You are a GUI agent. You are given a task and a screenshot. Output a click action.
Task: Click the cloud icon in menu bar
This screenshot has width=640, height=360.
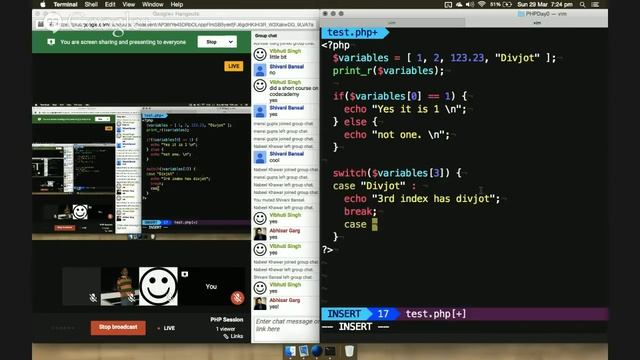pyautogui.click(x=459, y=4)
